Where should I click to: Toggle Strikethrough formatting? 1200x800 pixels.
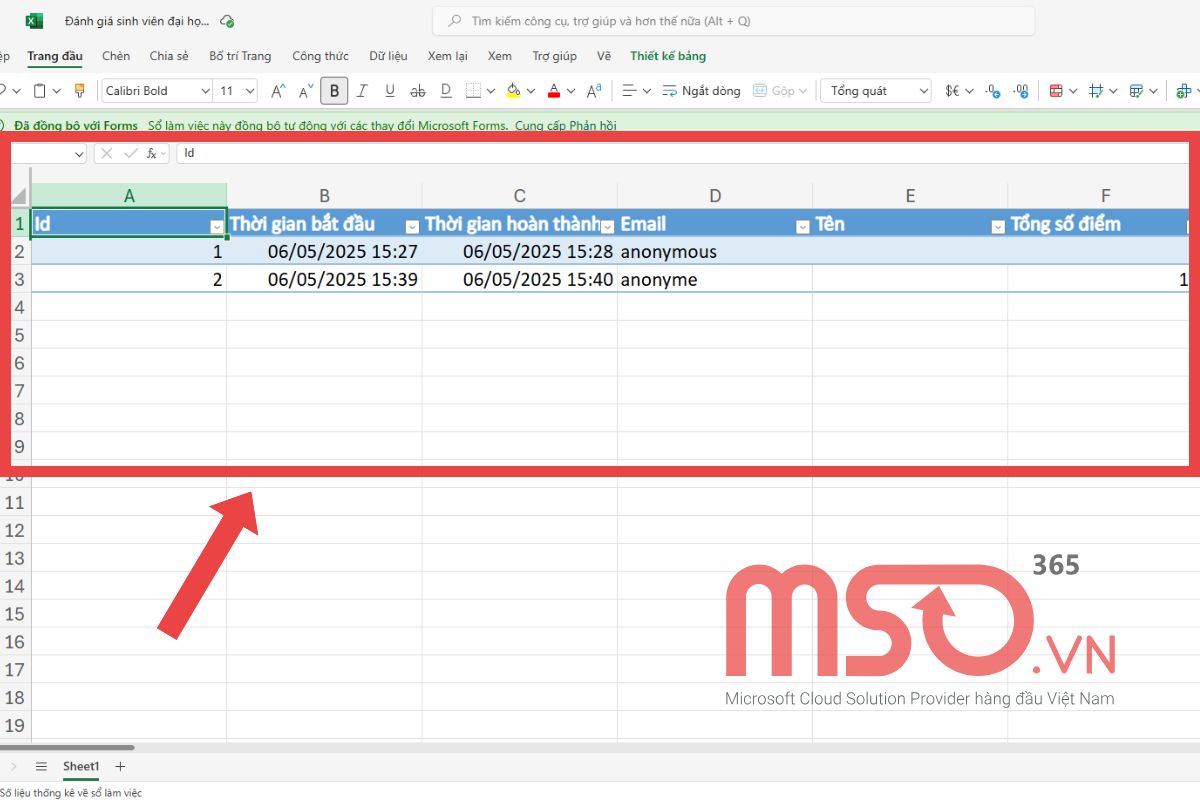[x=418, y=91]
